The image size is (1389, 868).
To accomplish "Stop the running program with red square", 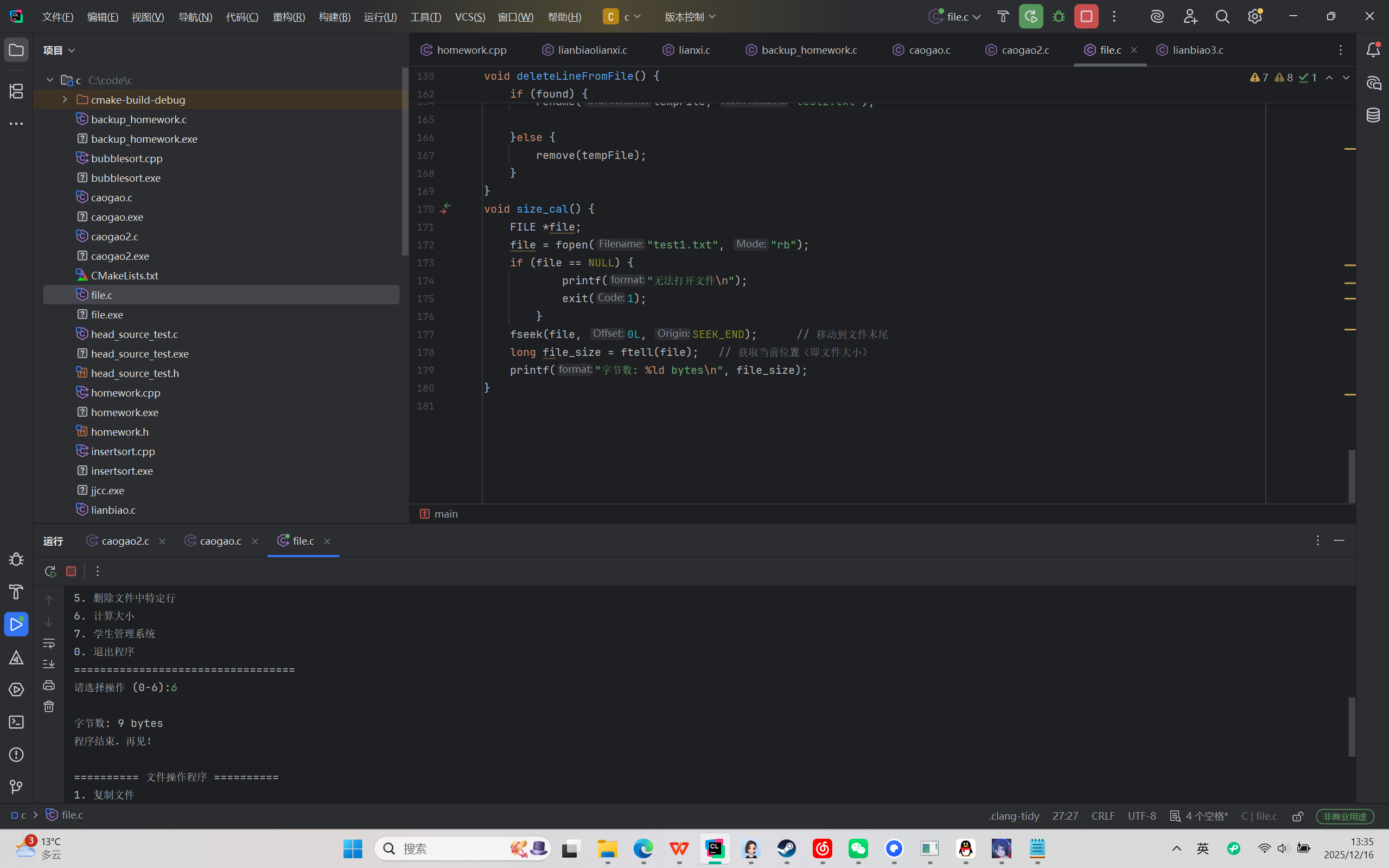I will click(x=1086, y=17).
